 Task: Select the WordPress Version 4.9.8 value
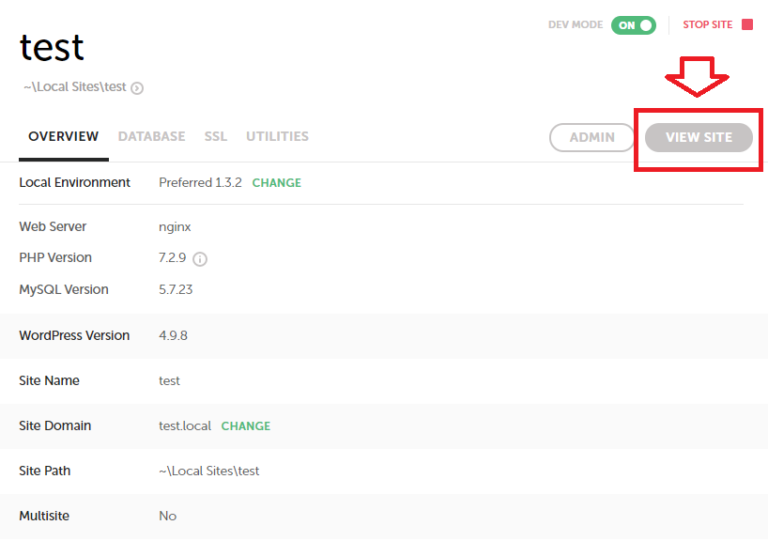pos(173,336)
